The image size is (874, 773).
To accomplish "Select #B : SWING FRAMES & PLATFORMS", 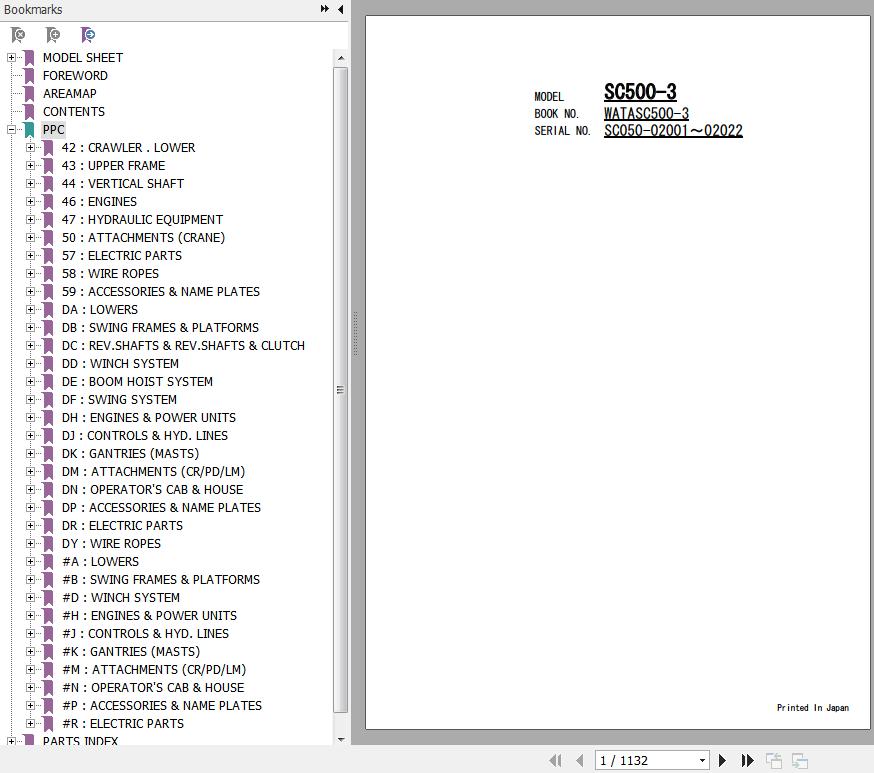I will coord(161,580).
